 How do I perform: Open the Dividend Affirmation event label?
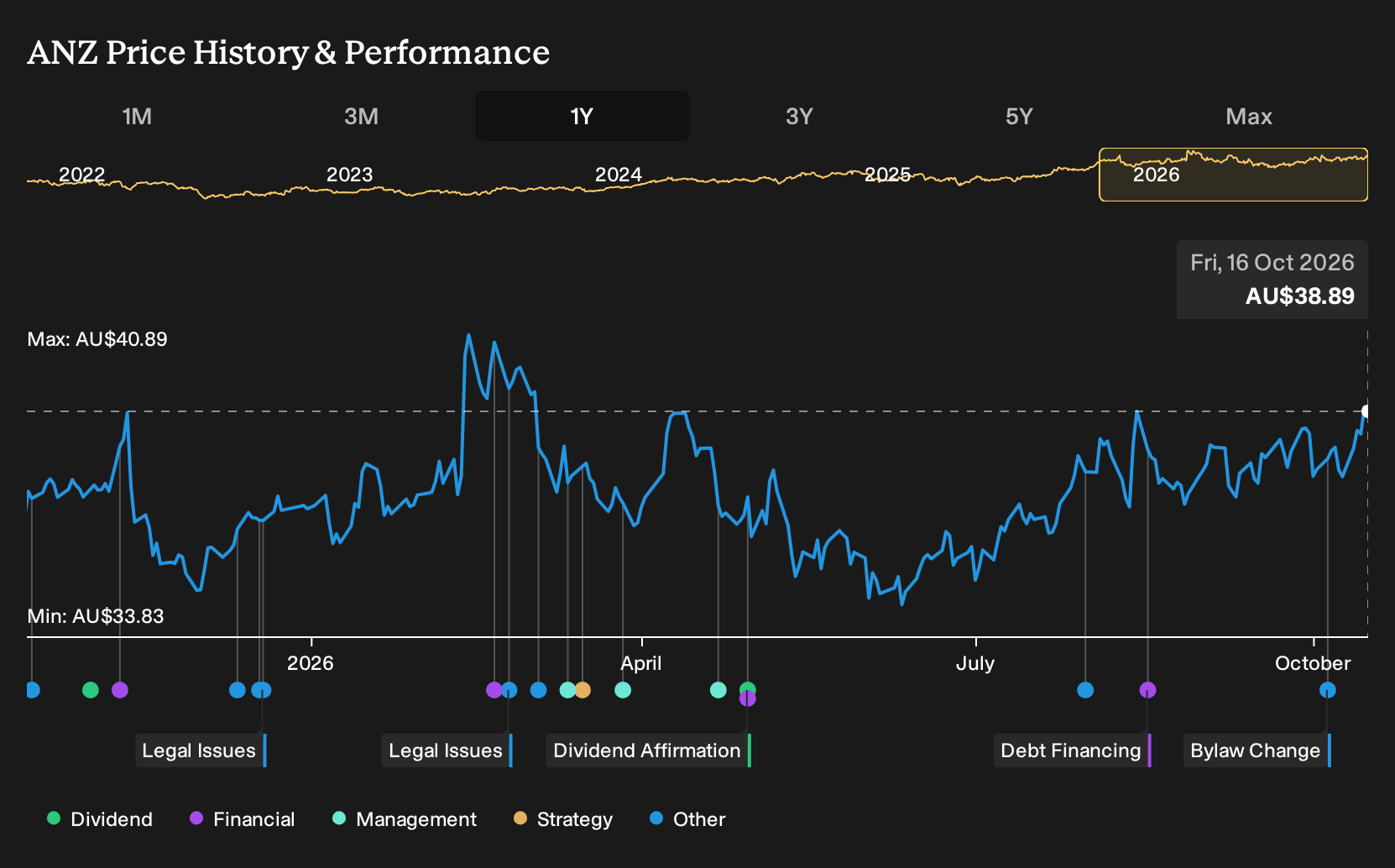click(649, 750)
